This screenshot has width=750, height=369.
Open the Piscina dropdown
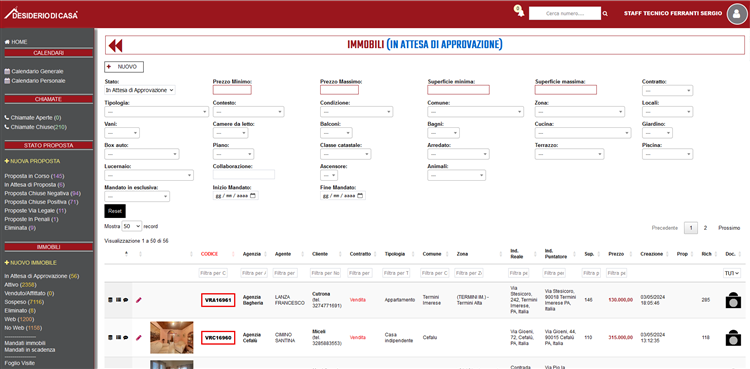tap(667, 154)
